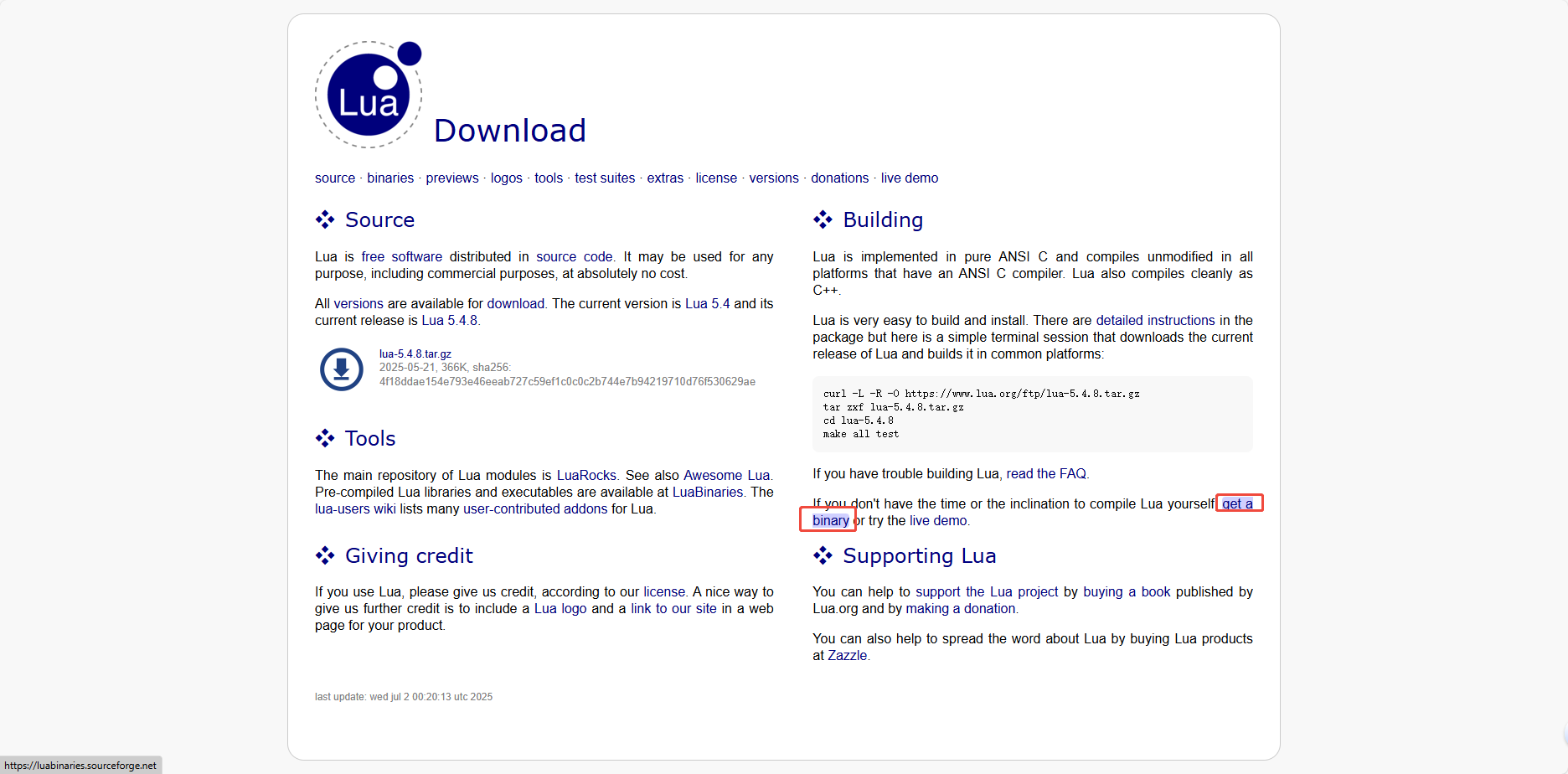Click the curl command line in code block
Viewport: 1568px width, 774px height.
coord(981,394)
